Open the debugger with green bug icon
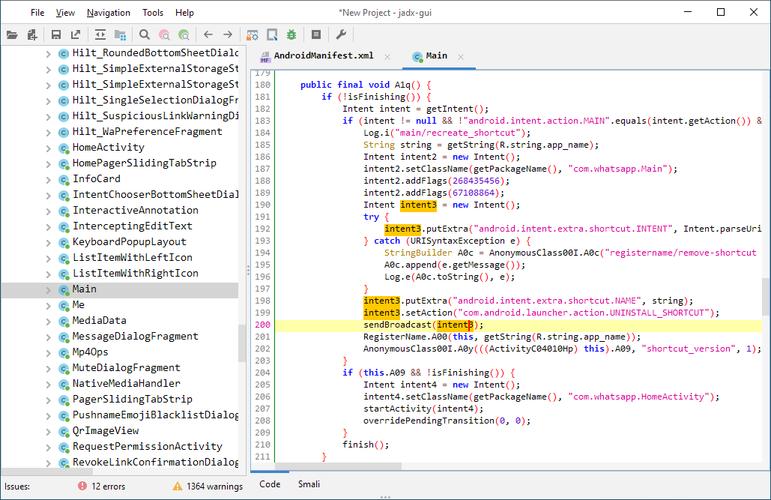This screenshot has width=771, height=500. tap(290, 35)
